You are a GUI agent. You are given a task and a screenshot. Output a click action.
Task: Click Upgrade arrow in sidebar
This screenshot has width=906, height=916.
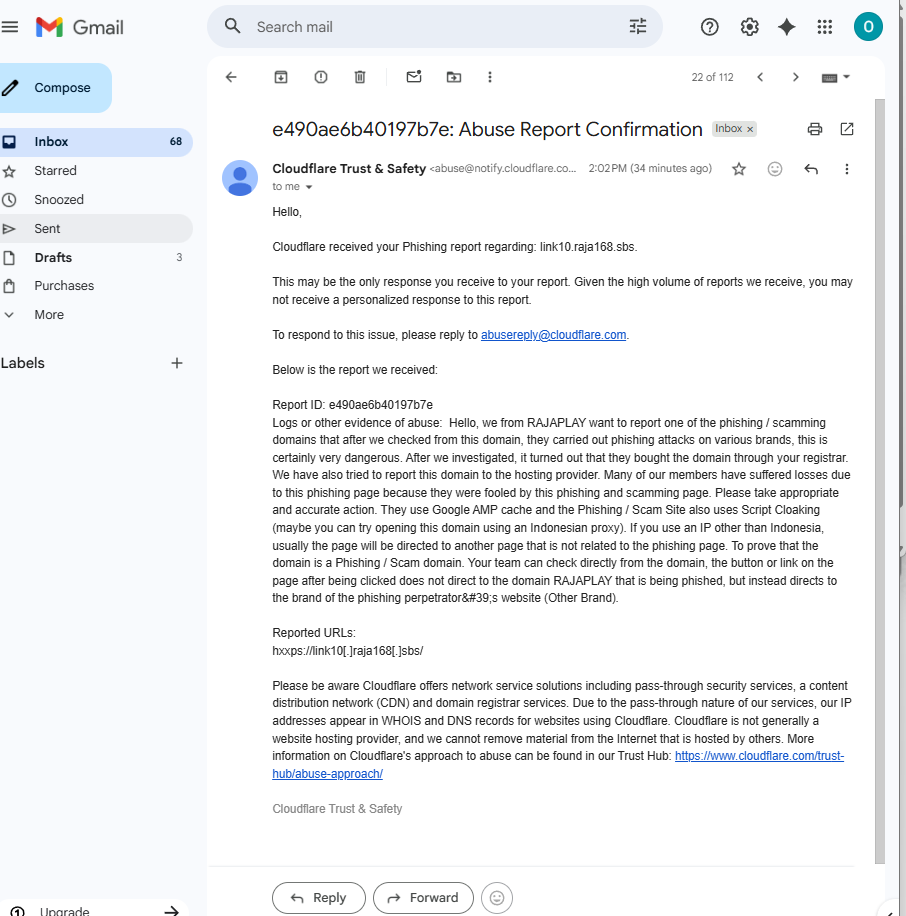pyautogui.click(x=172, y=910)
